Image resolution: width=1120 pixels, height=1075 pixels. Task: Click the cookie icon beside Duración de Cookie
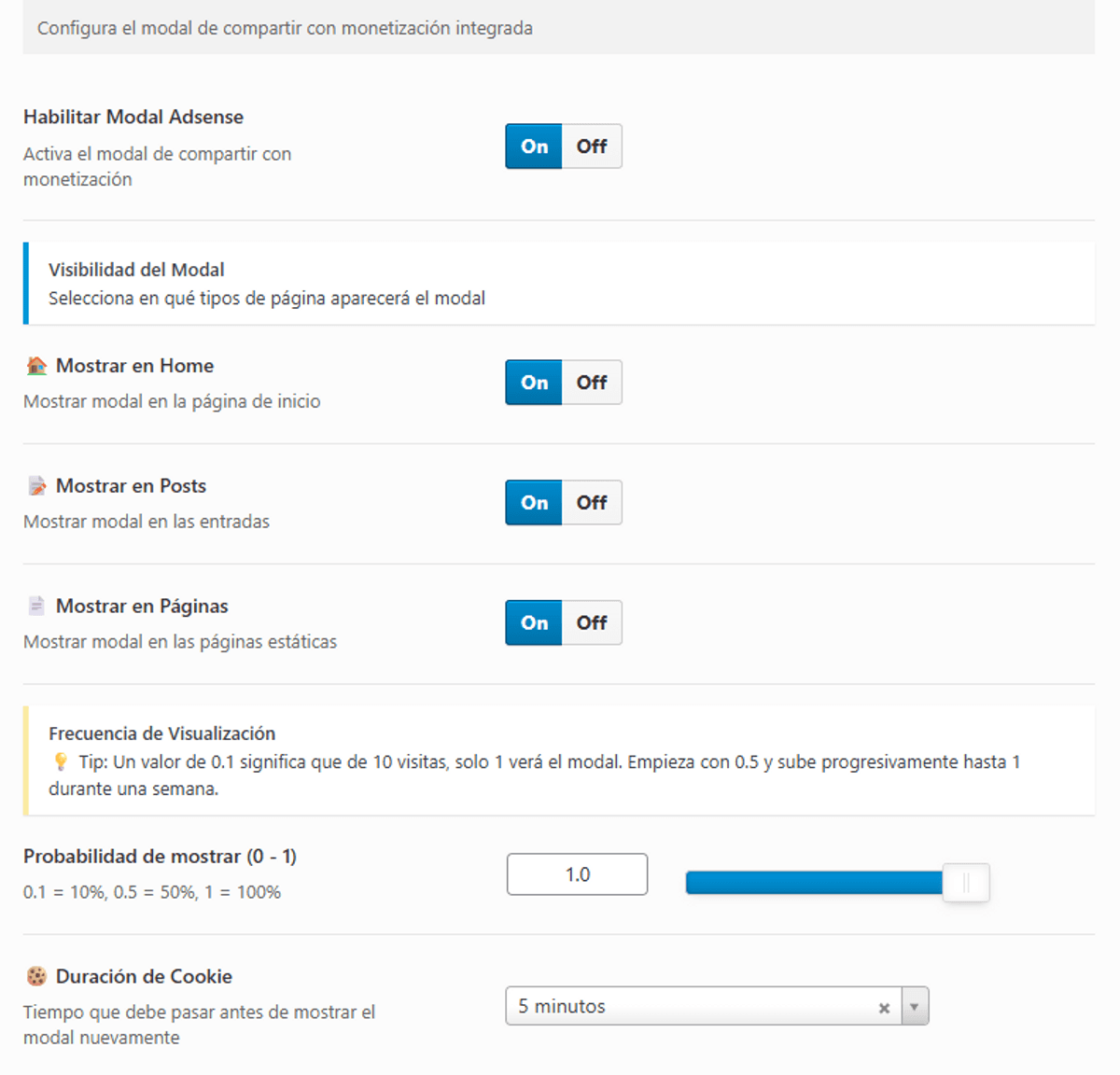coord(36,977)
